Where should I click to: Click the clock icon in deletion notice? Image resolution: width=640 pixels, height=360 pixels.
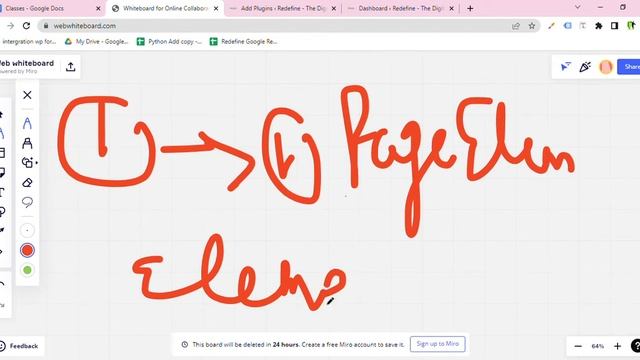(x=184, y=344)
